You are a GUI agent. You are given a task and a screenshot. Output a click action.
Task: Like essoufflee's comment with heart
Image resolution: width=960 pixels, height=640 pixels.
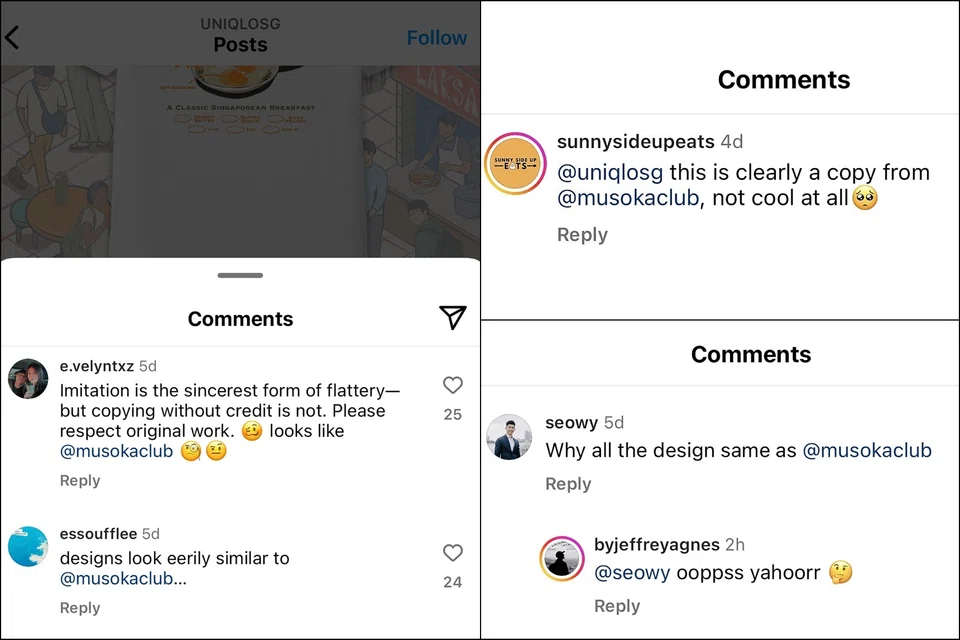pyautogui.click(x=453, y=553)
